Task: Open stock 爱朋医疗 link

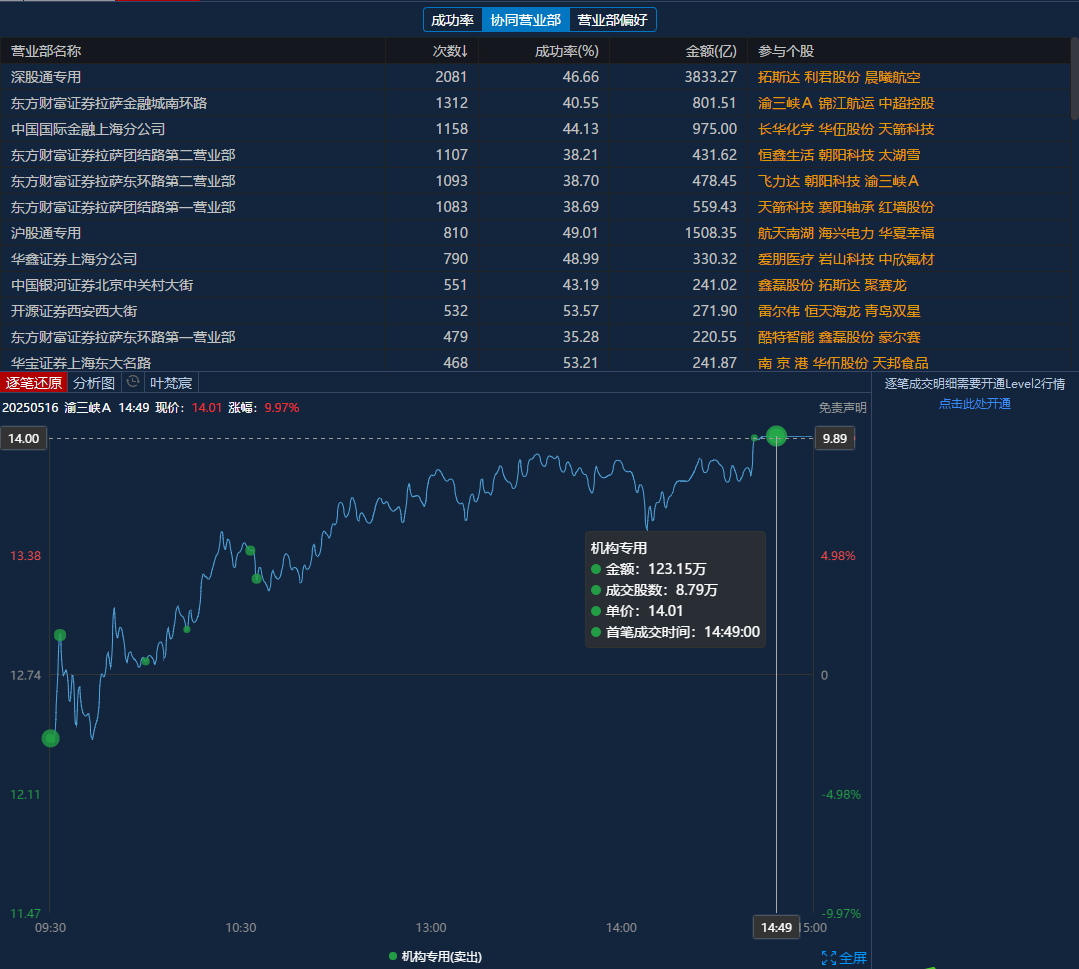Action: pyautogui.click(x=786, y=259)
